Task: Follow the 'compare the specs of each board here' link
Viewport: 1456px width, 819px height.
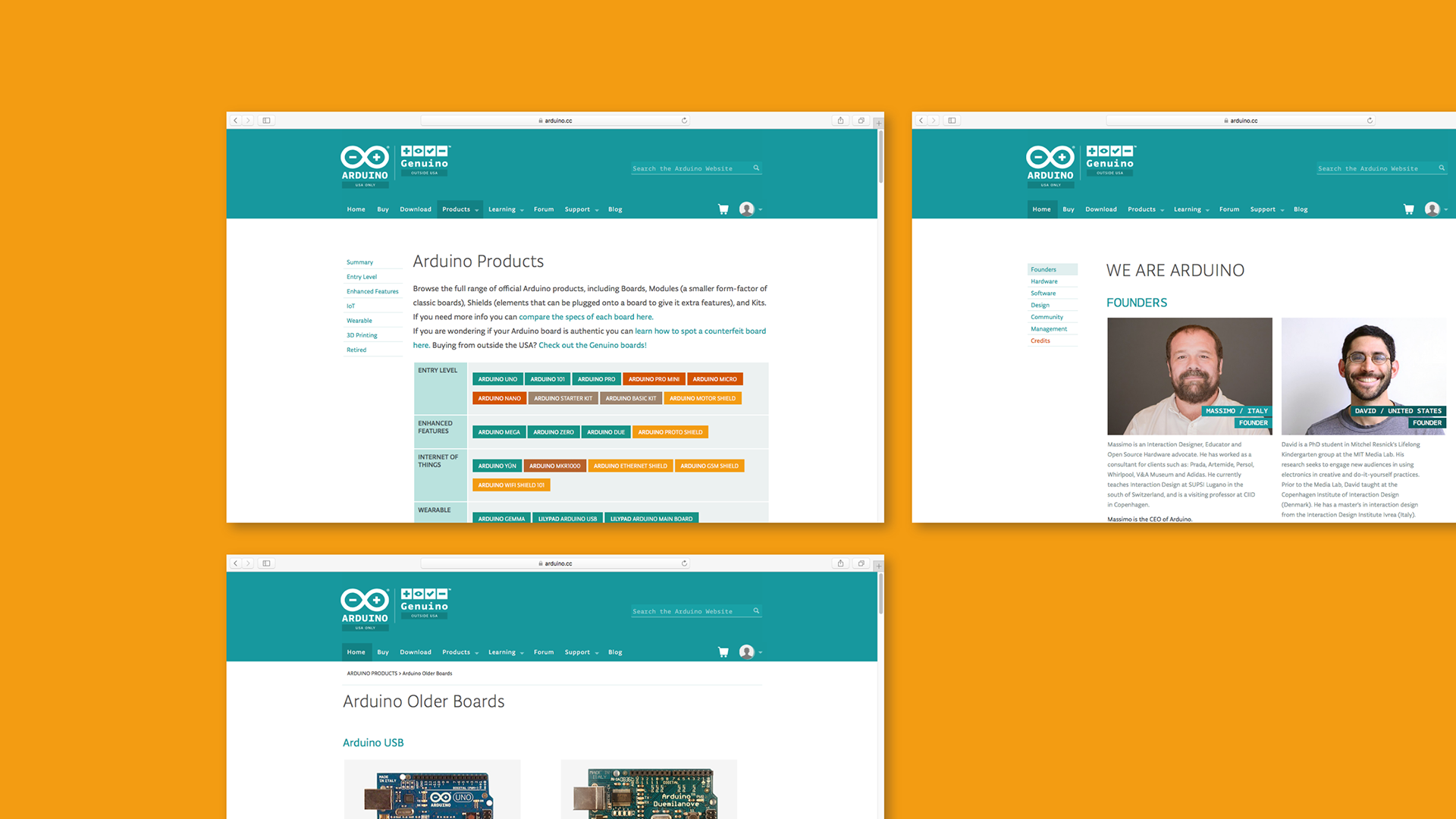Action: click(x=585, y=317)
